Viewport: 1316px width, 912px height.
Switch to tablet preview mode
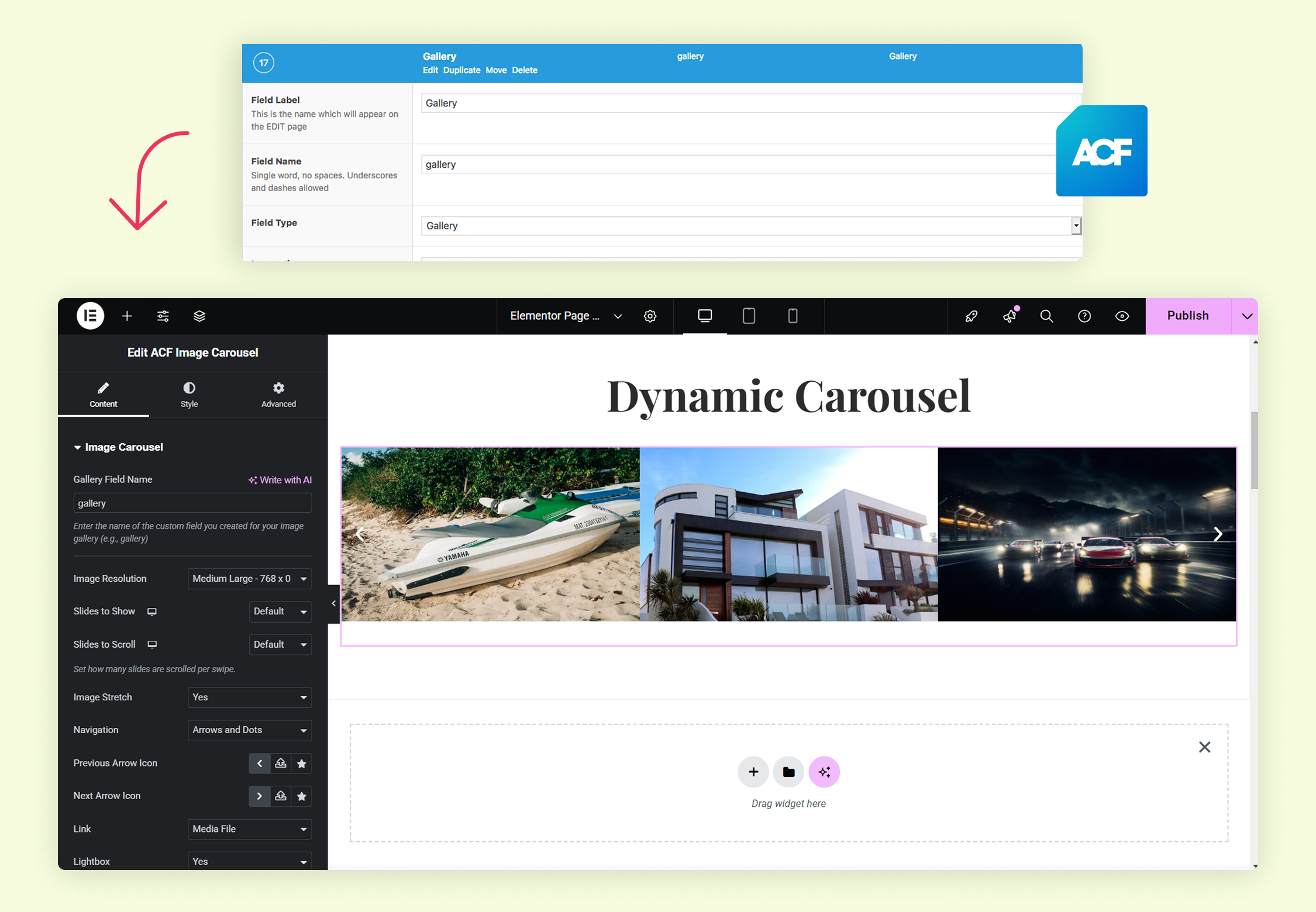(x=749, y=316)
